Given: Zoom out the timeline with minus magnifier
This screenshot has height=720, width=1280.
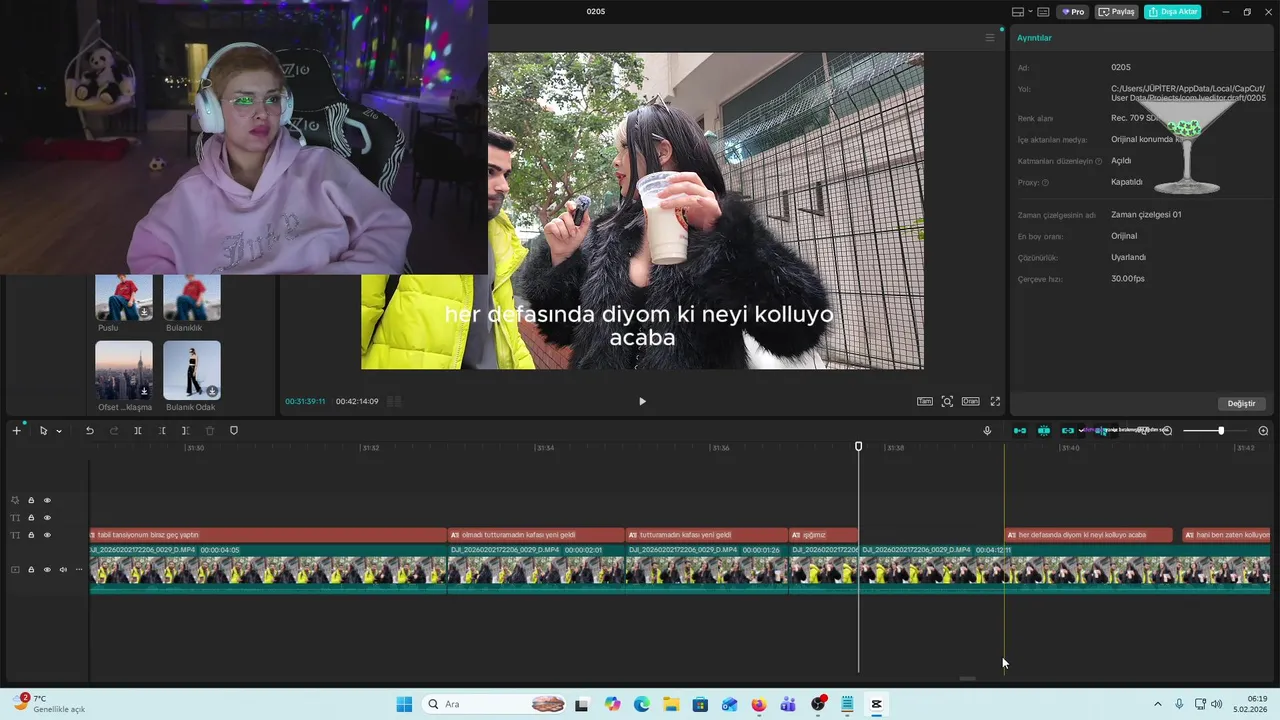Looking at the screenshot, I should pyautogui.click(x=1167, y=431).
